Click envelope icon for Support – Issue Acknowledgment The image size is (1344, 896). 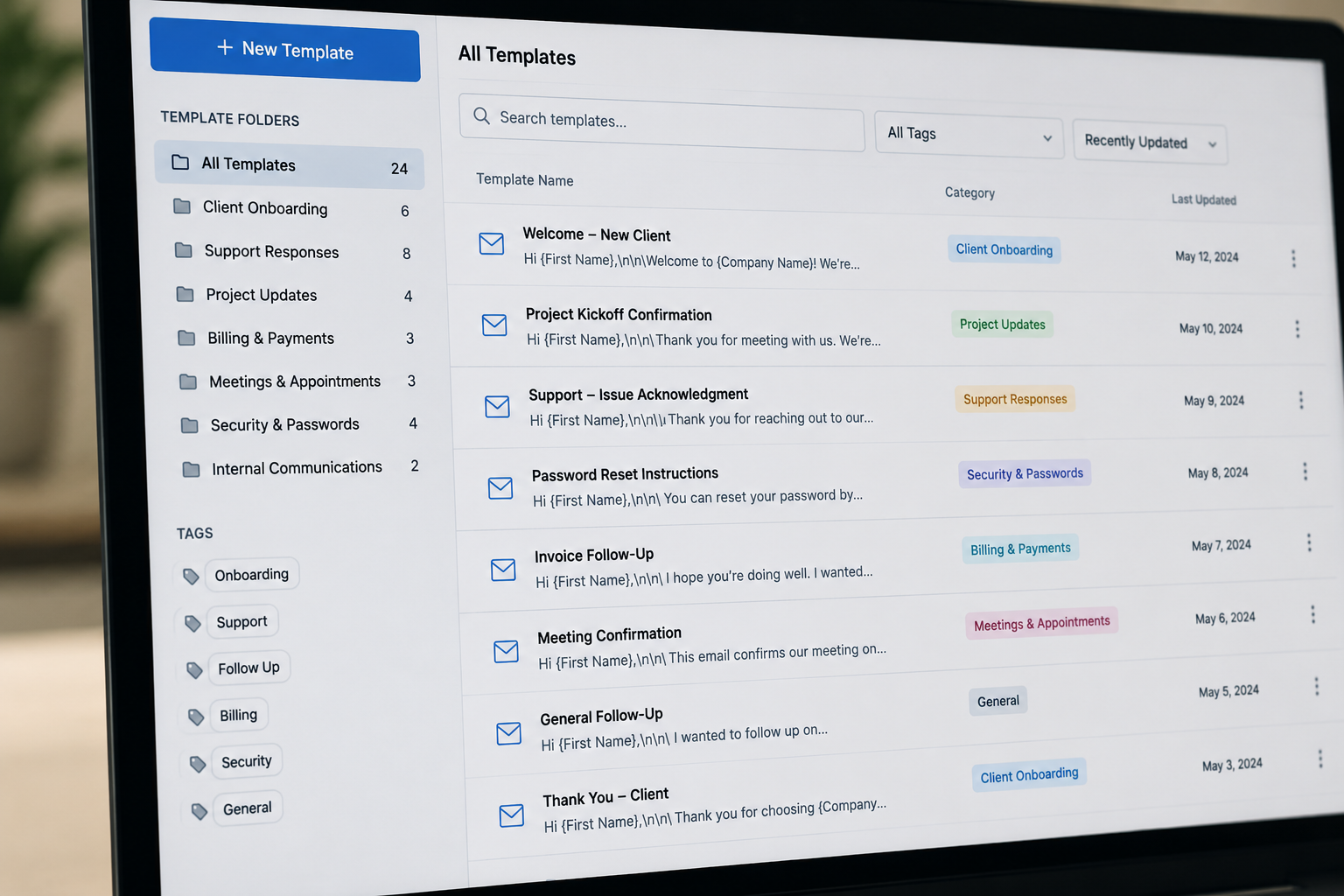(497, 406)
